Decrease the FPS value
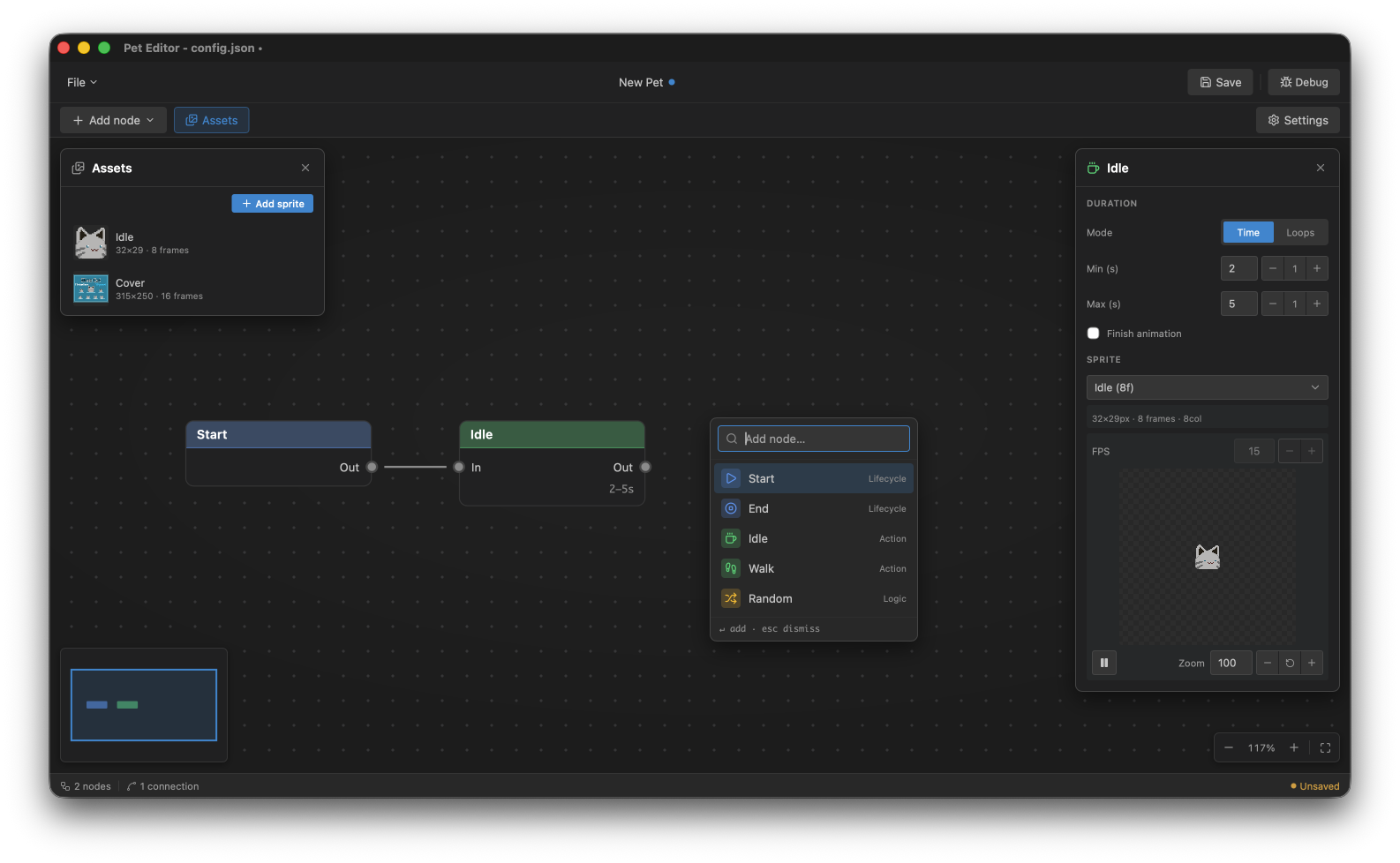The height and width of the screenshot is (863, 1400). point(1290,451)
